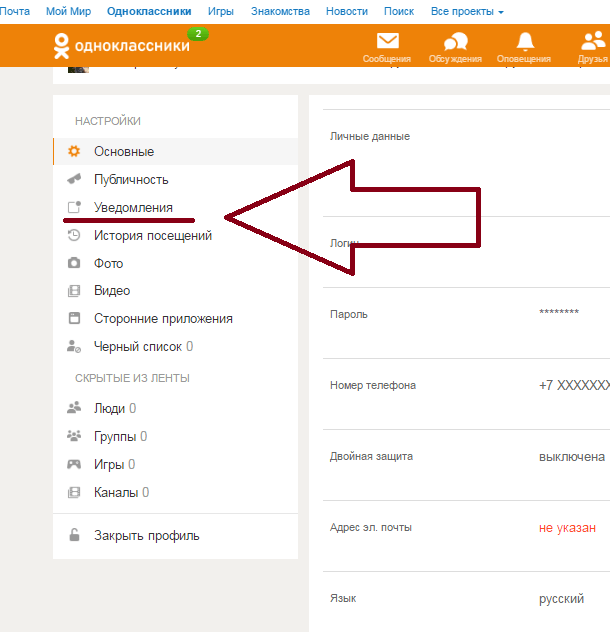Click the masked password value
The width and height of the screenshot is (610, 632).
[x=559, y=312]
